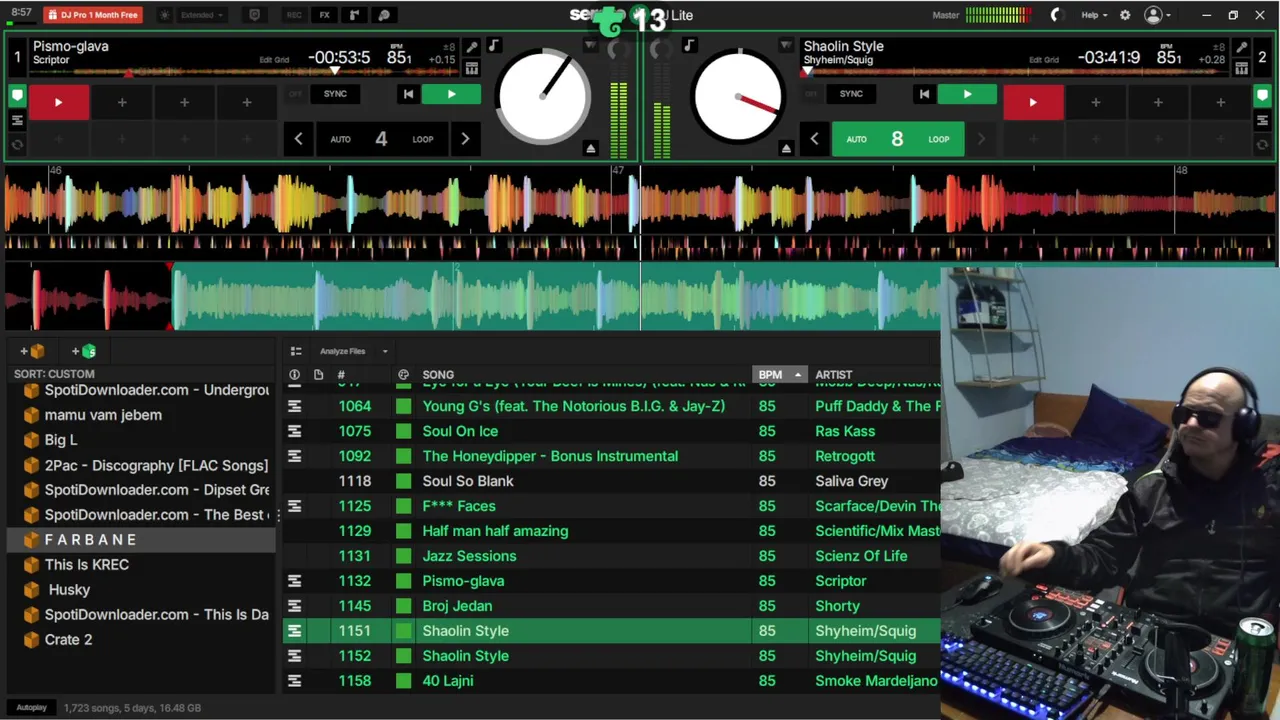Image resolution: width=1280 pixels, height=720 pixels.
Task: Open deck 1 dropdown triangle near platter
Action: click(591, 46)
